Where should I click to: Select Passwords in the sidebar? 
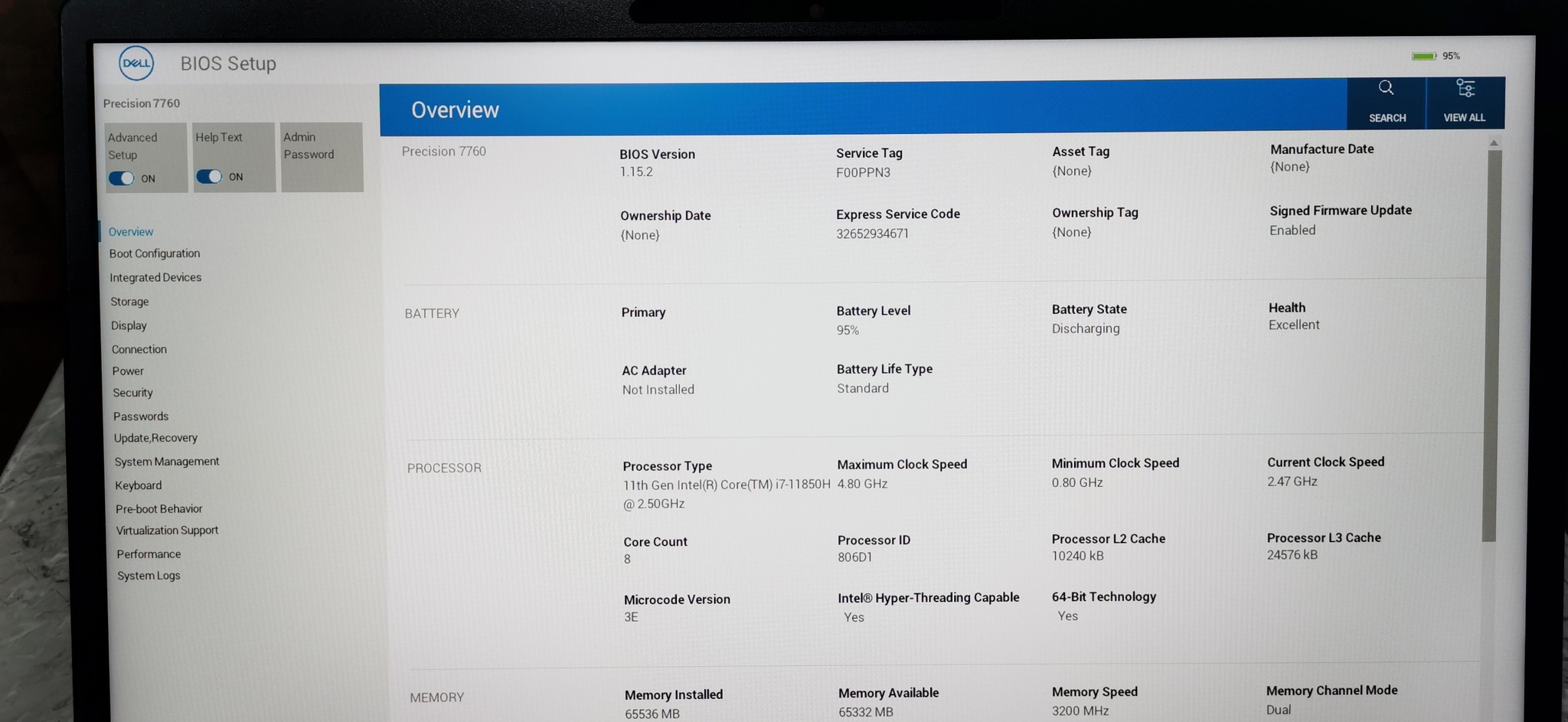(141, 417)
